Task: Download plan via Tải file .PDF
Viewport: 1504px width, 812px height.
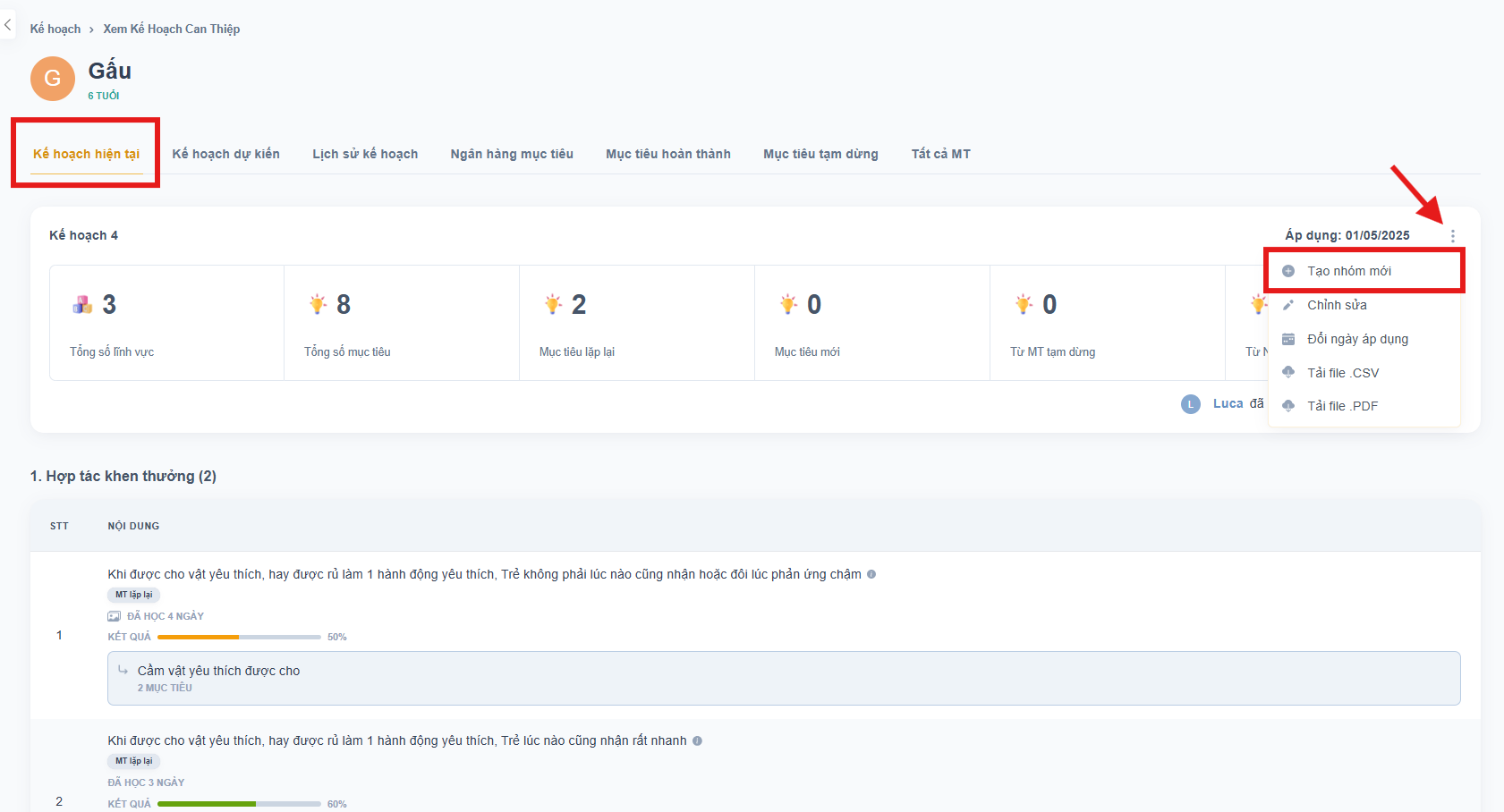Action: (x=1342, y=406)
